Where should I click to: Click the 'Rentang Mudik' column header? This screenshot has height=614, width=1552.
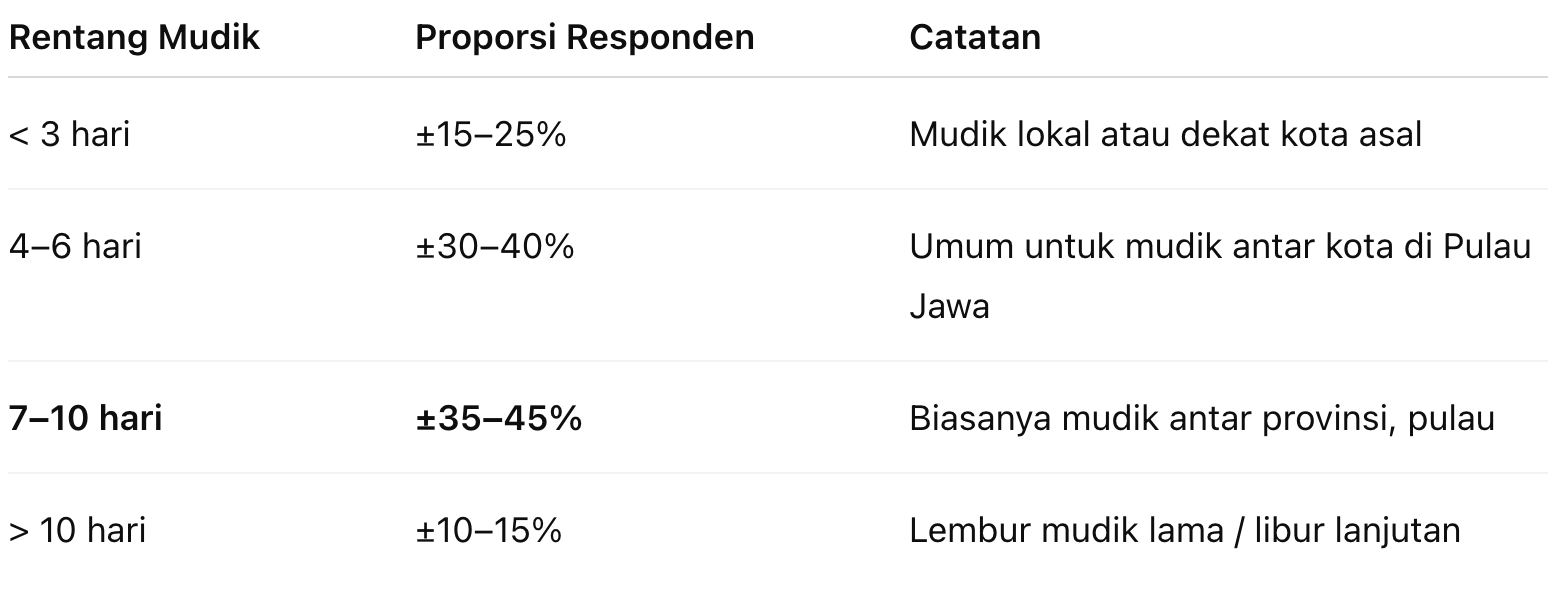pyautogui.click(x=134, y=37)
